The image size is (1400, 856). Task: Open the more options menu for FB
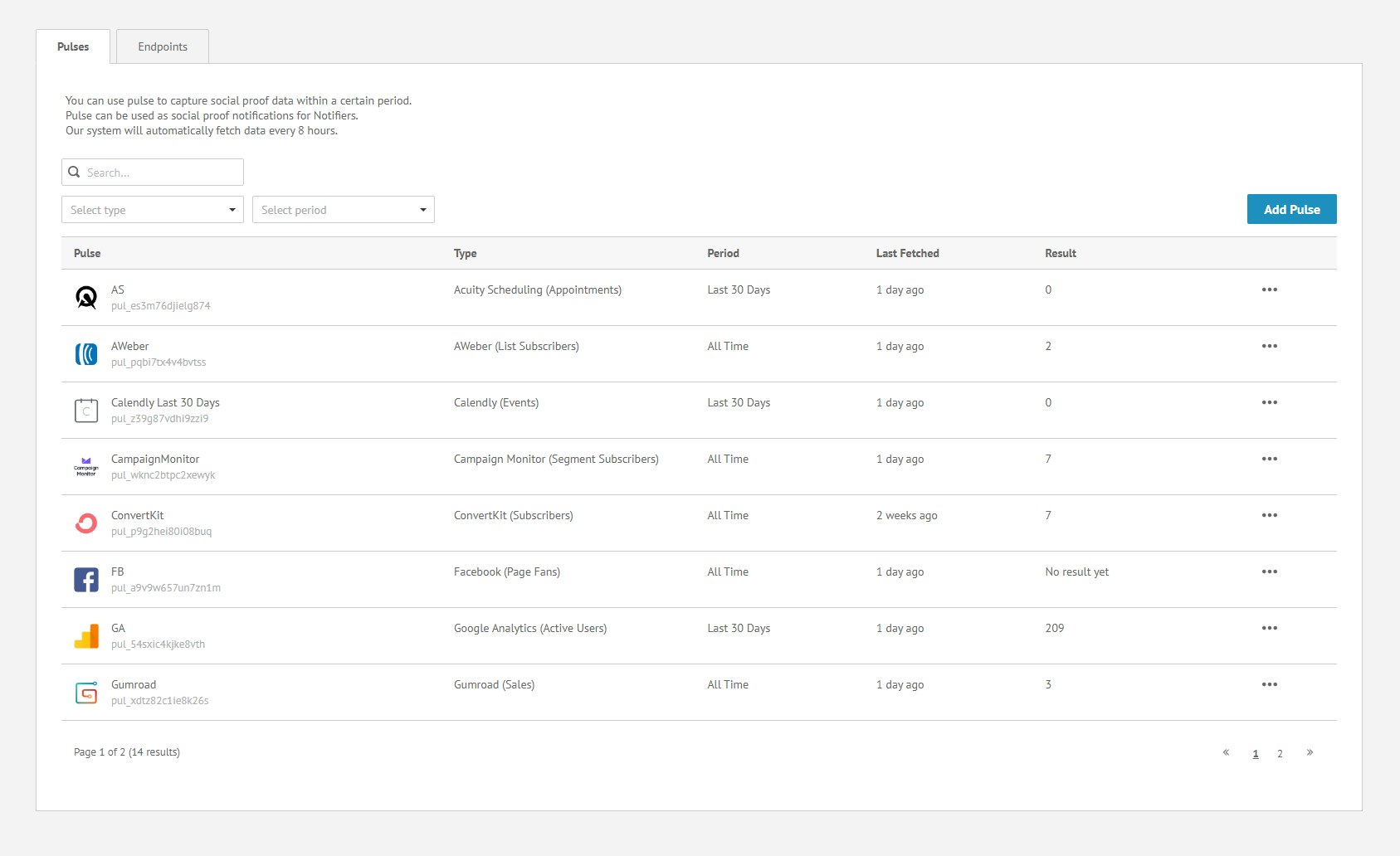point(1269,571)
